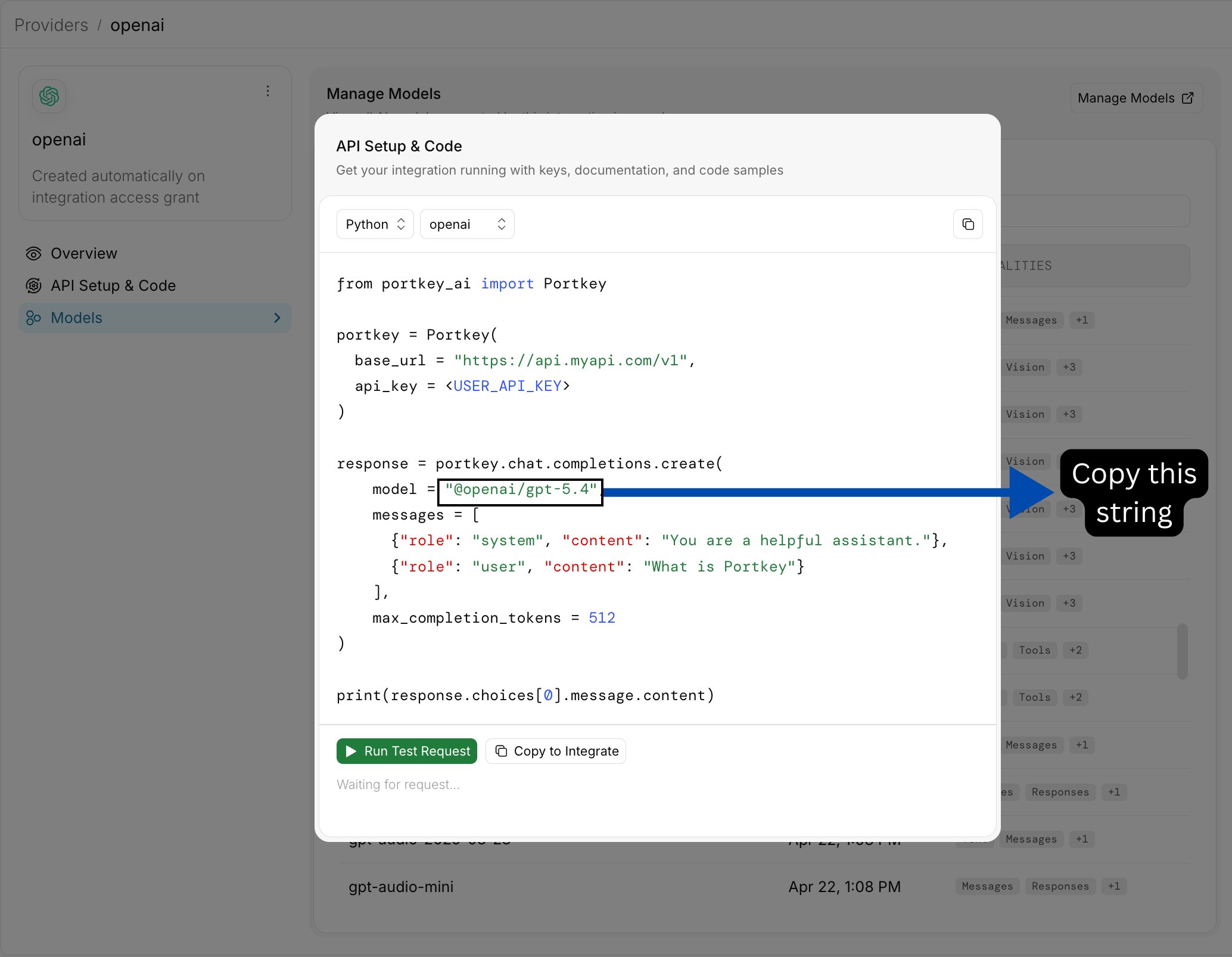Click the API Setup & Code modal title
Screen dimensions: 1232x957
click(399, 146)
